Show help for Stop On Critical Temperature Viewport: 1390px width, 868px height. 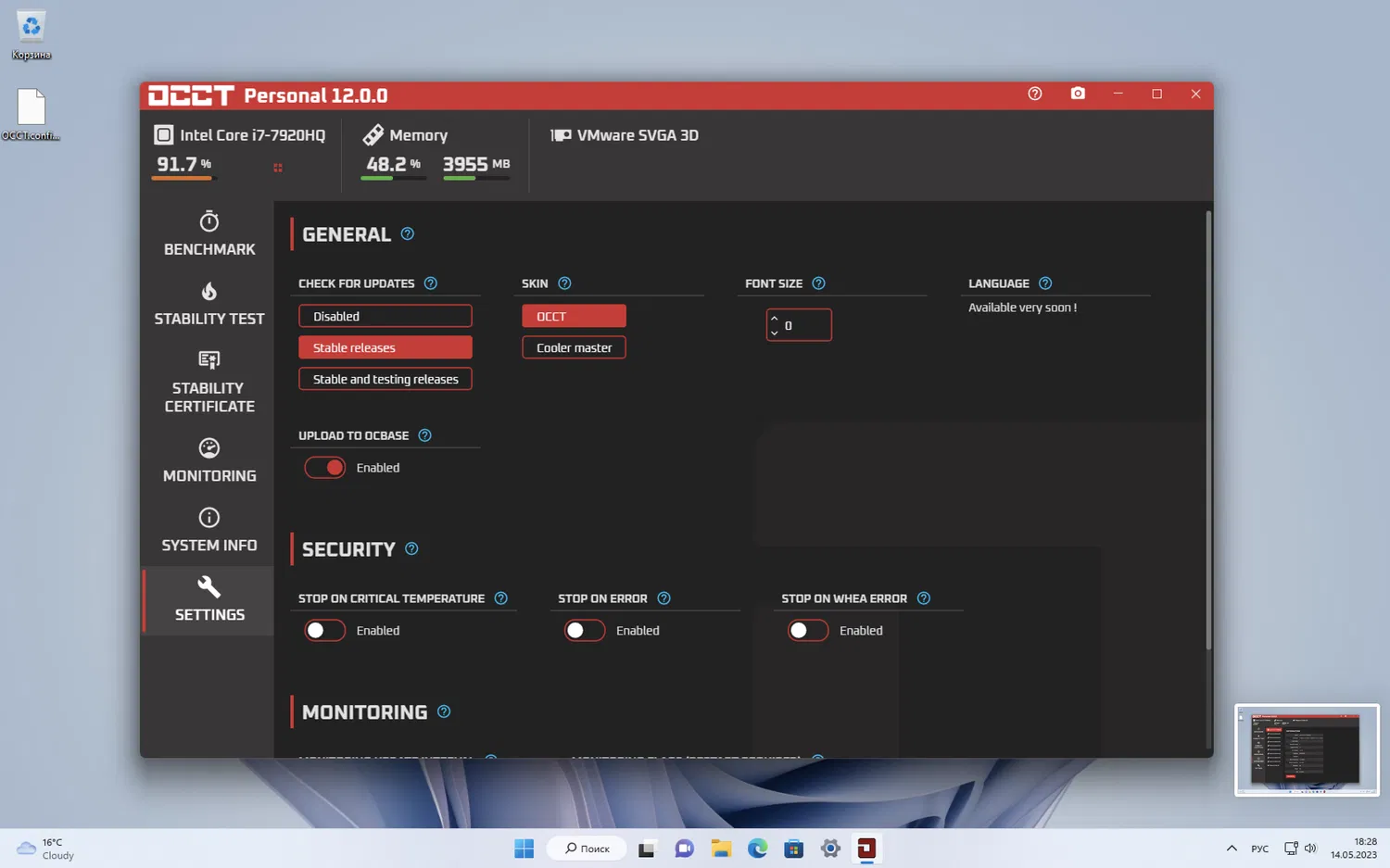tap(501, 598)
